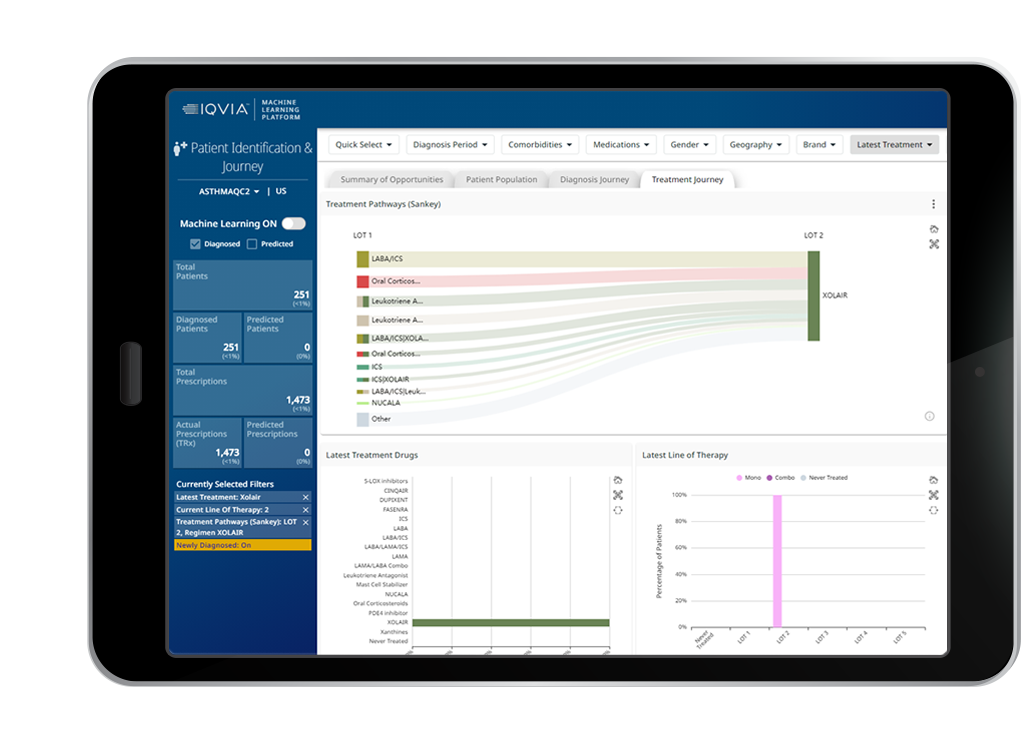Expand the Comorbidities filter dropdown
Screen dimensions: 1024x740
[539, 145]
